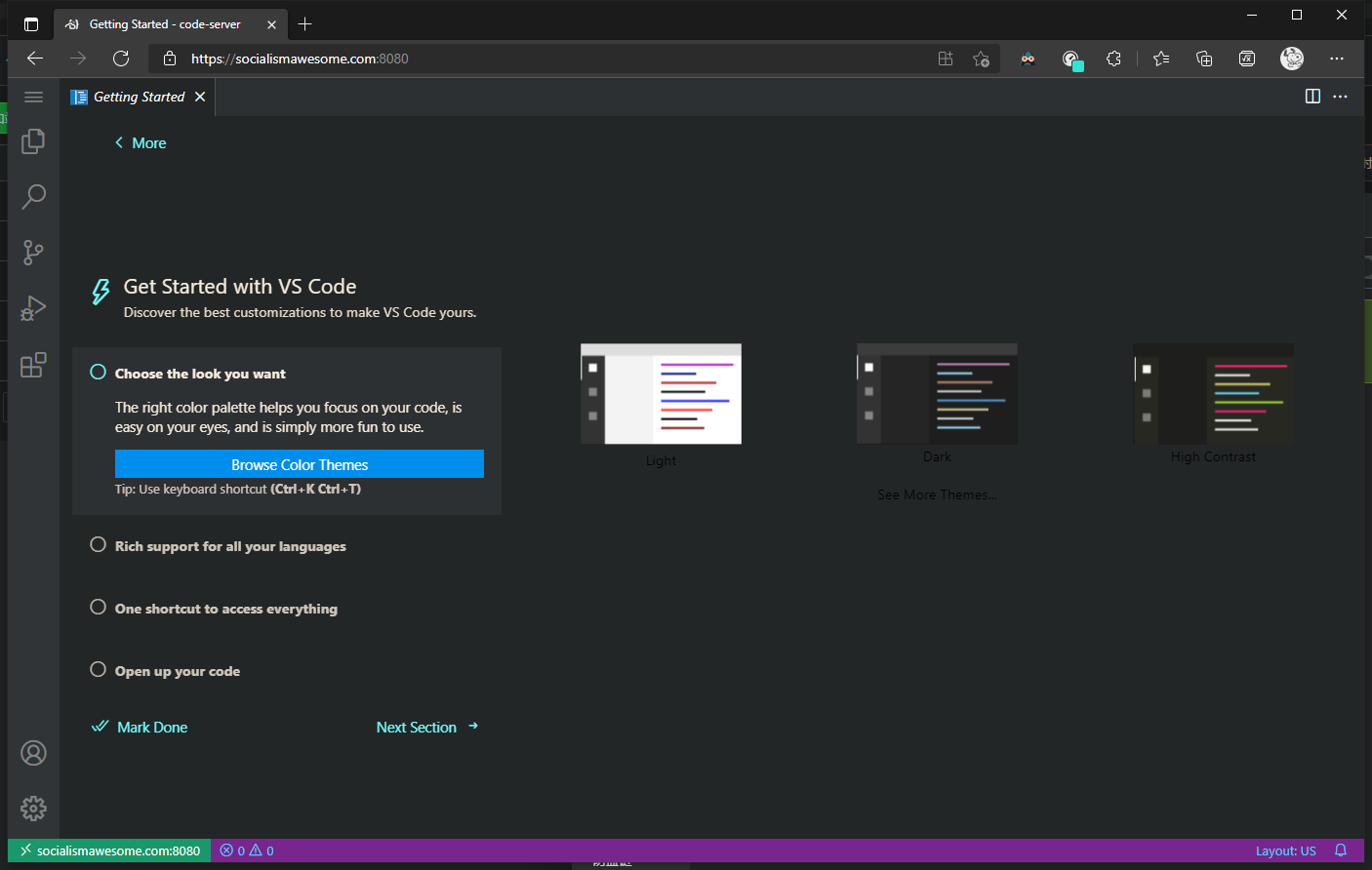This screenshot has width=1372, height=870.
Task: Select 'Choose the look you want' step
Action: pyautogui.click(x=200, y=374)
